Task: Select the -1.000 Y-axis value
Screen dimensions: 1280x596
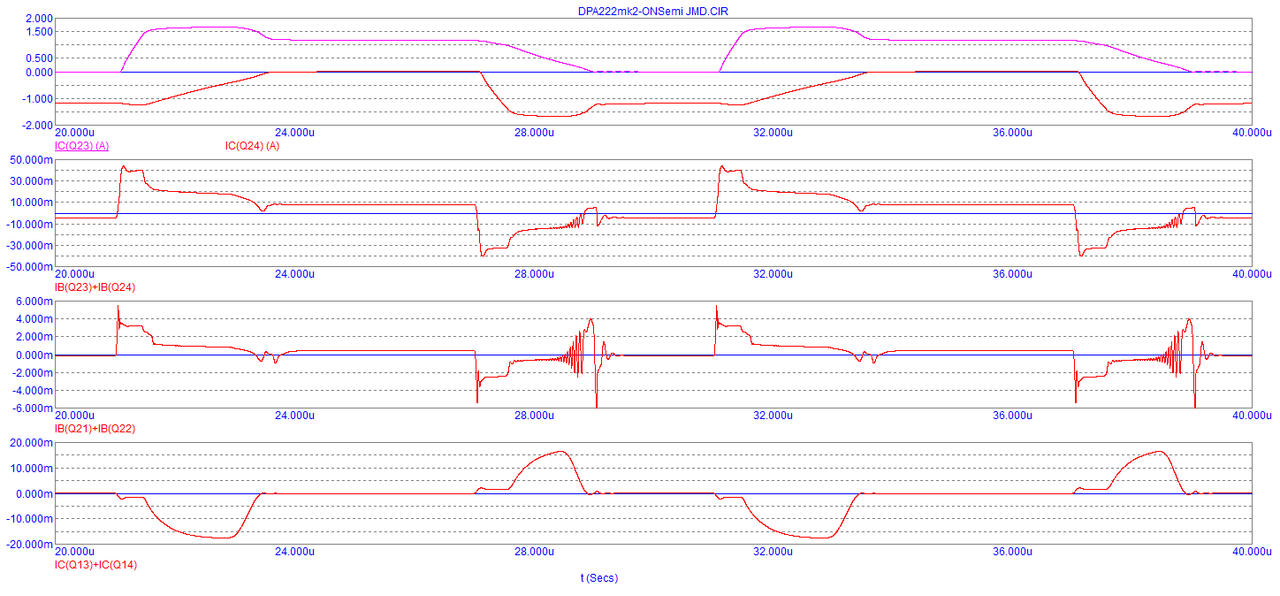Action: coord(37,99)
